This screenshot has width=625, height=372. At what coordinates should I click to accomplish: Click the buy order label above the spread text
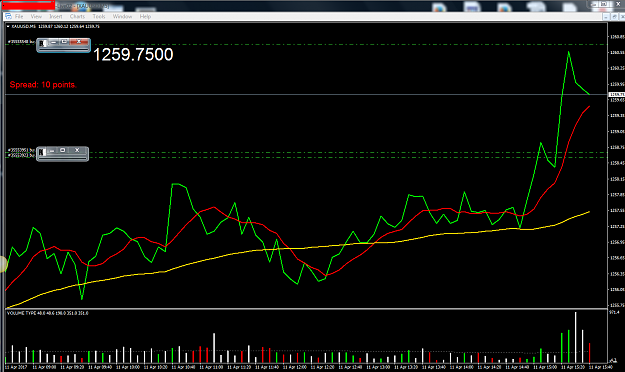(21, 41)
